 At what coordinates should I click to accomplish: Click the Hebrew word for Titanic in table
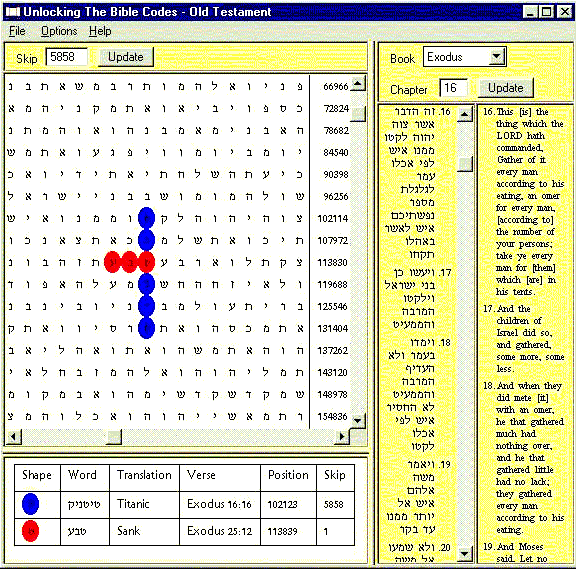point(84,504)
